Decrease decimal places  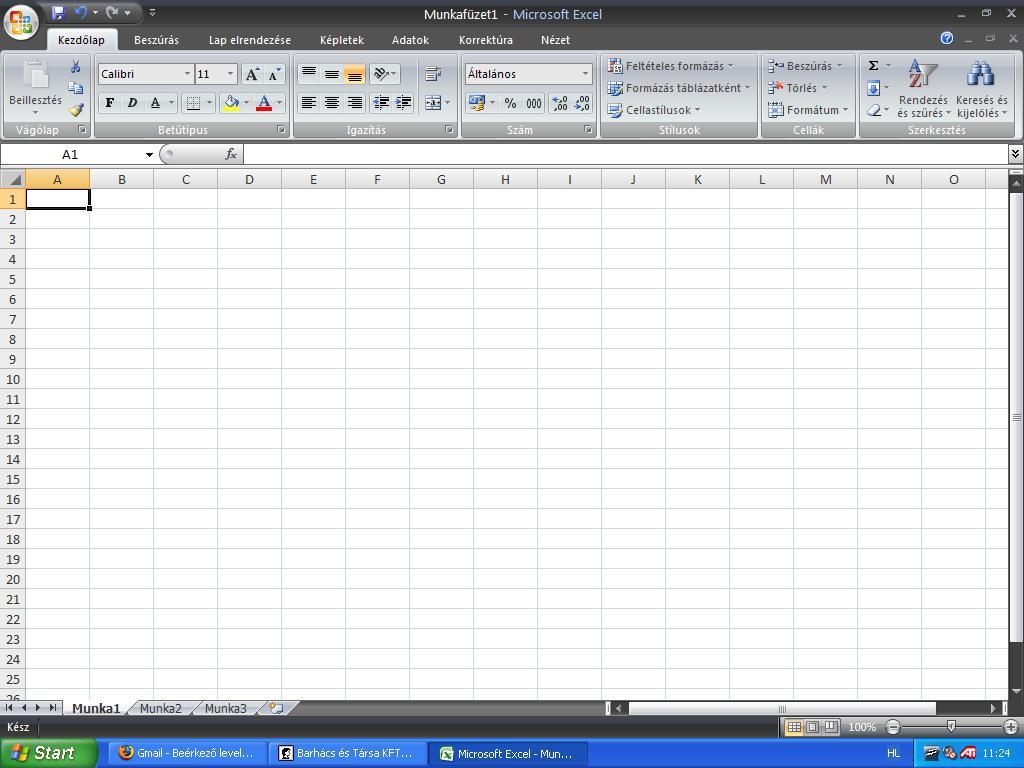click(582, 103)
